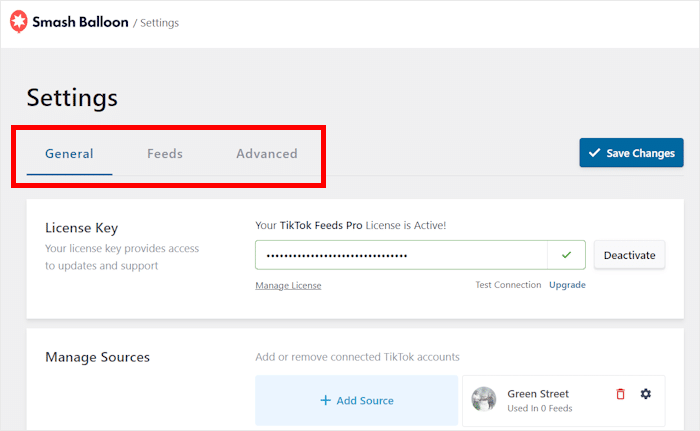Click the Settings breadcrumb in header

[159, 22]
